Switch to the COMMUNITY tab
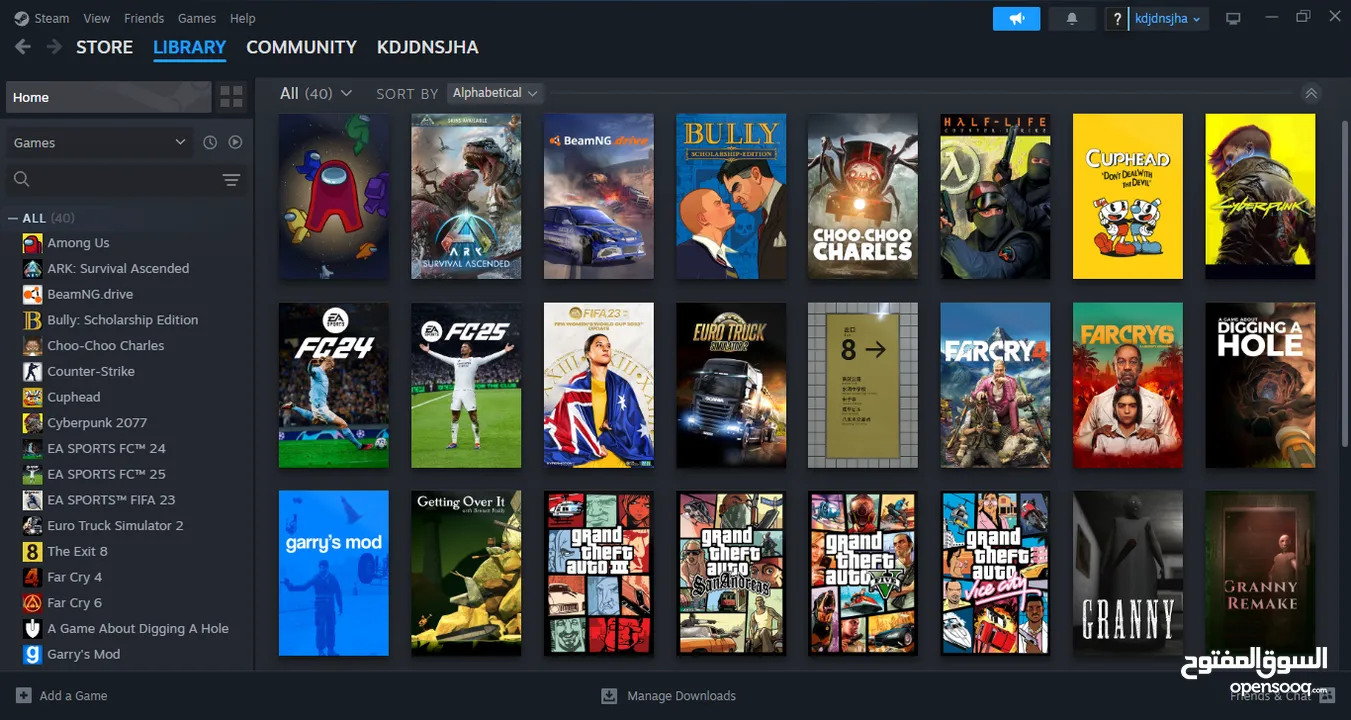Screen dimensions: 1351x720 coord(301,47)
